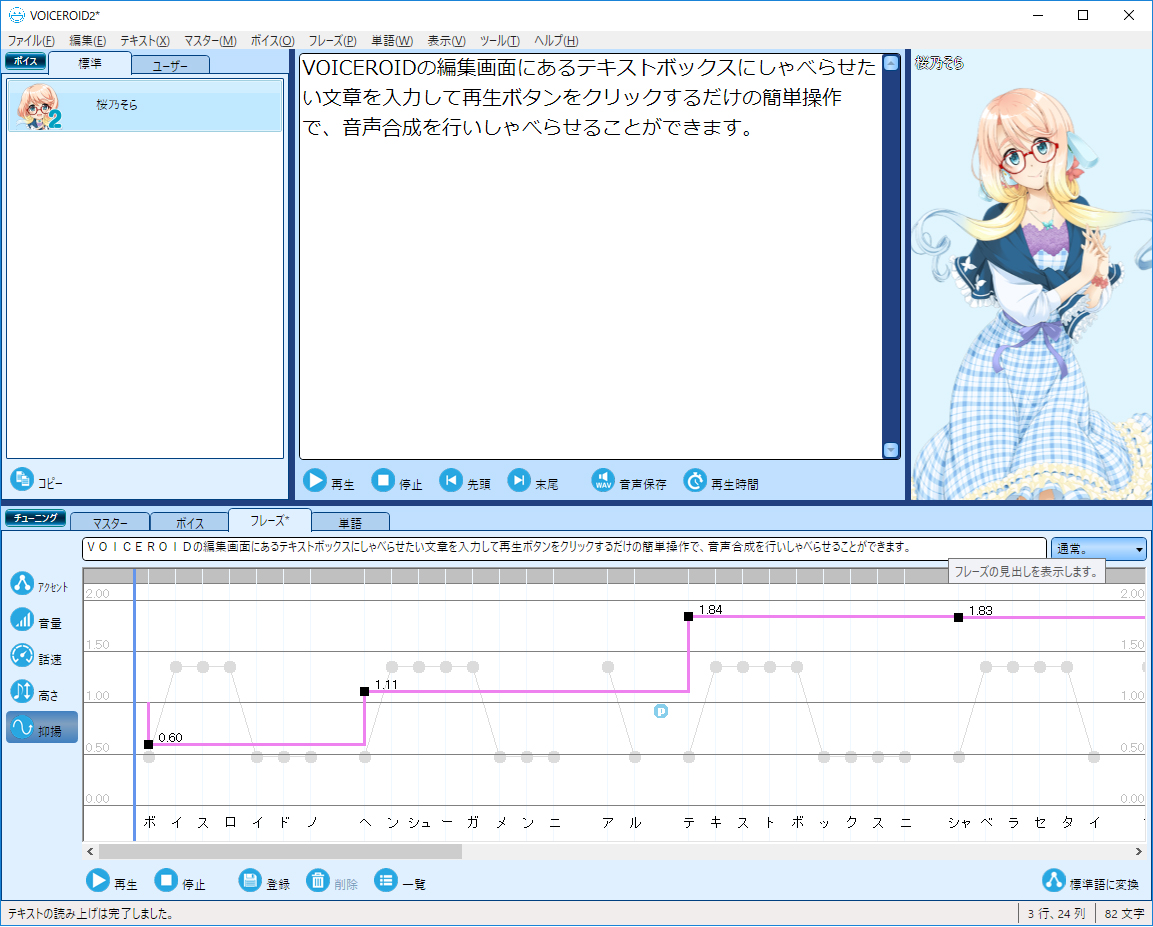The height and width of the screenshot is (927, 1153).
Task: Click the graph scroll right arrow
Action: 1139,851
